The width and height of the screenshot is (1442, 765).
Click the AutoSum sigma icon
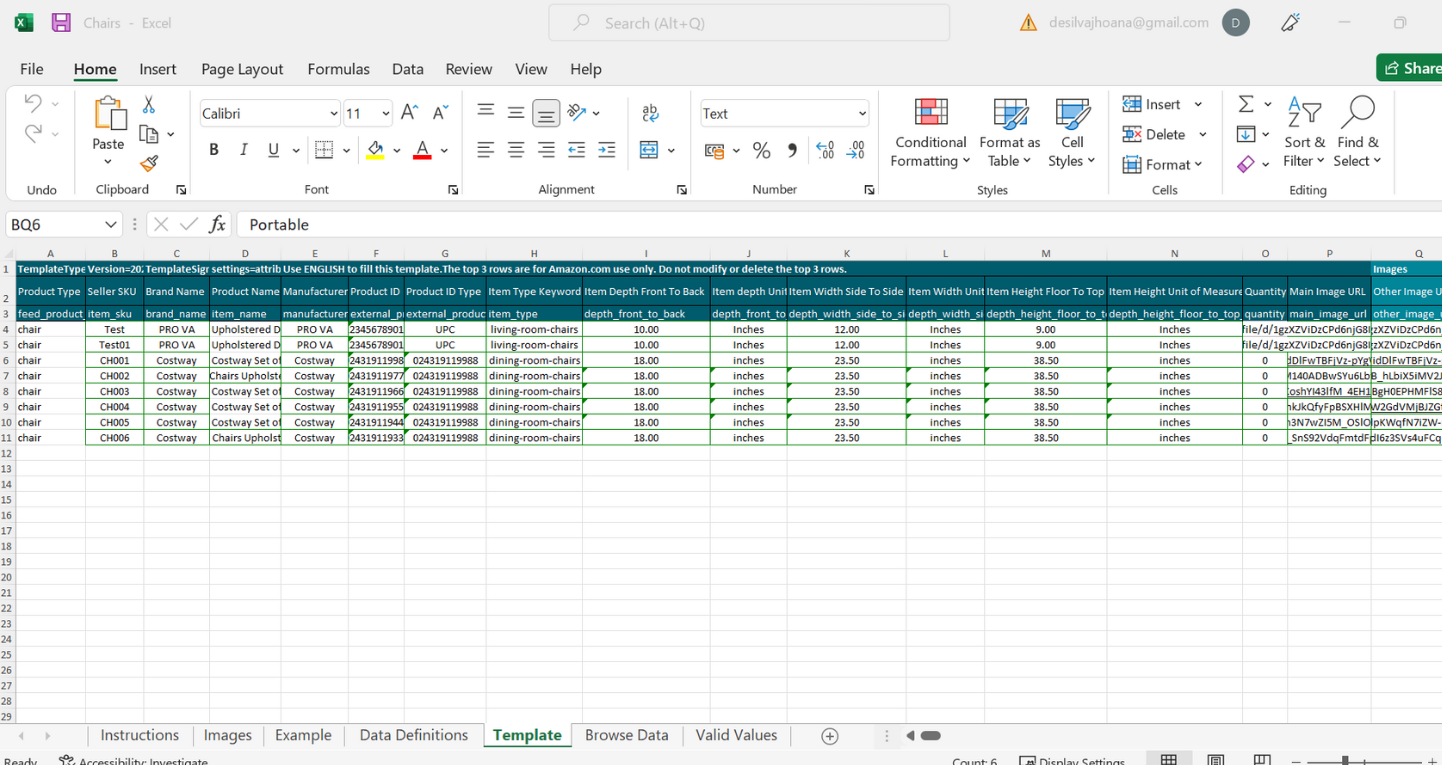coord(1246,104)
